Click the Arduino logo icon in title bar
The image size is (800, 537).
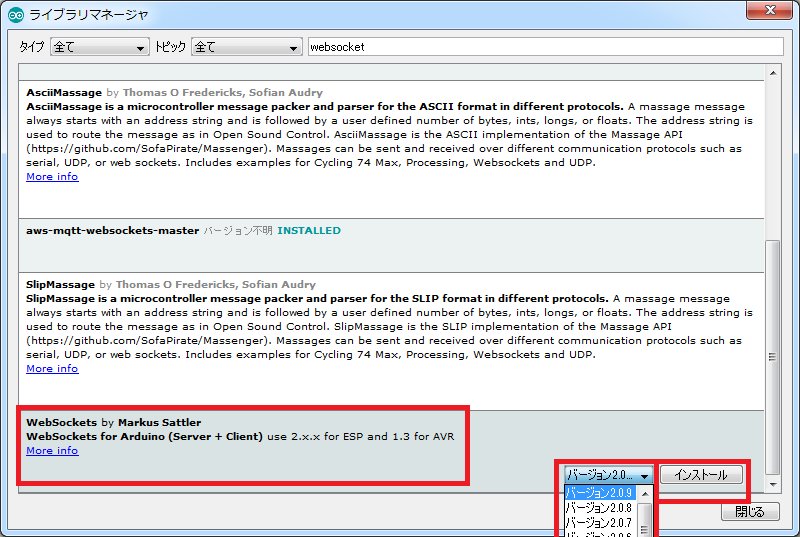click(x=16, y=14)
